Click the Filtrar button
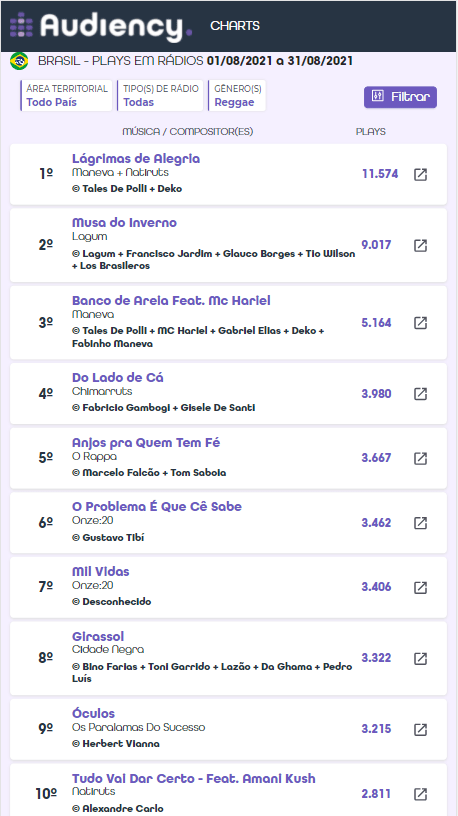Viewport: 458px width, 816px height. pyautogui.click(x=400, y=97)
